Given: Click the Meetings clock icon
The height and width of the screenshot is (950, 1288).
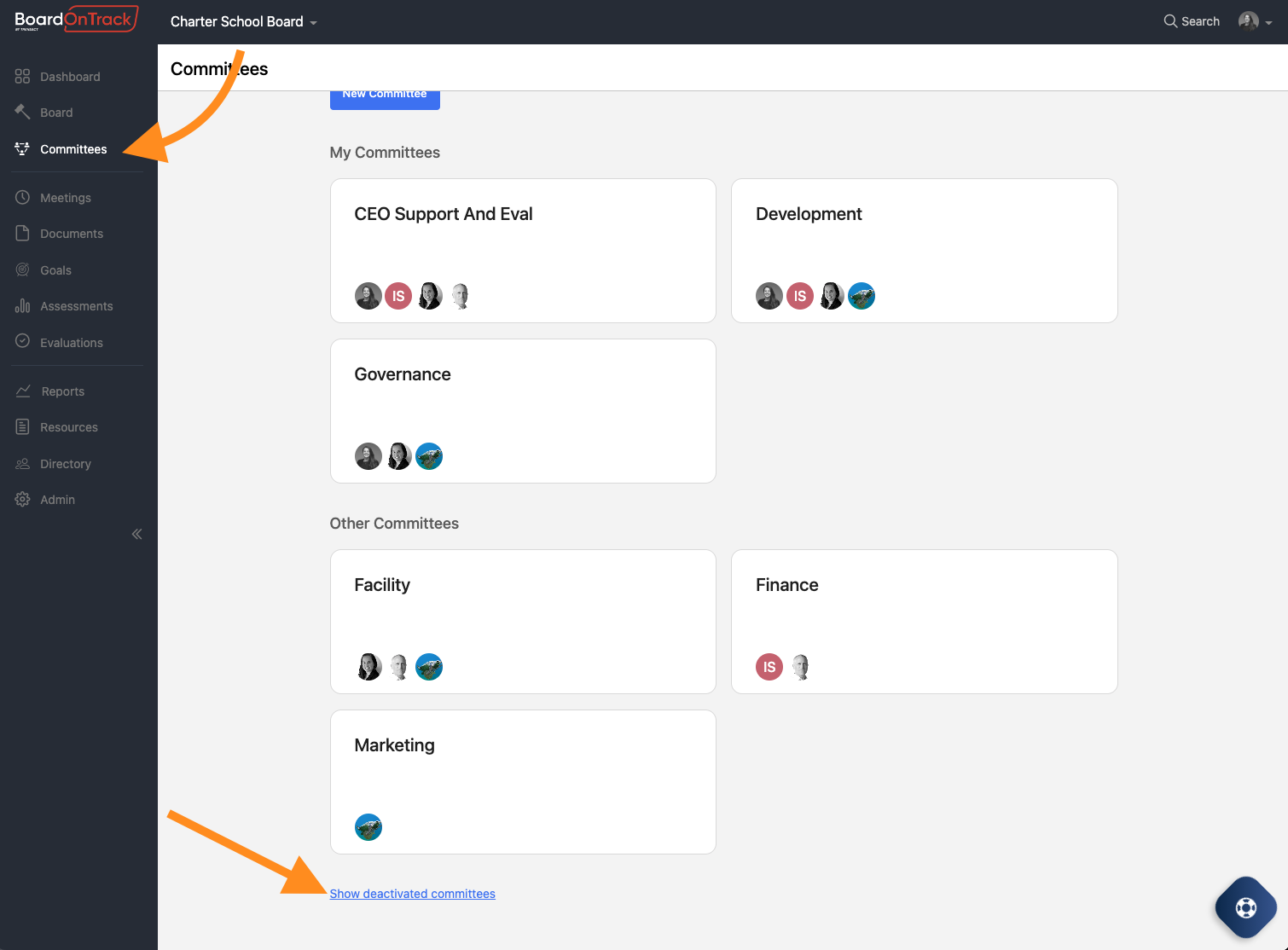Looking at the screenshot, I should [23, 197].
